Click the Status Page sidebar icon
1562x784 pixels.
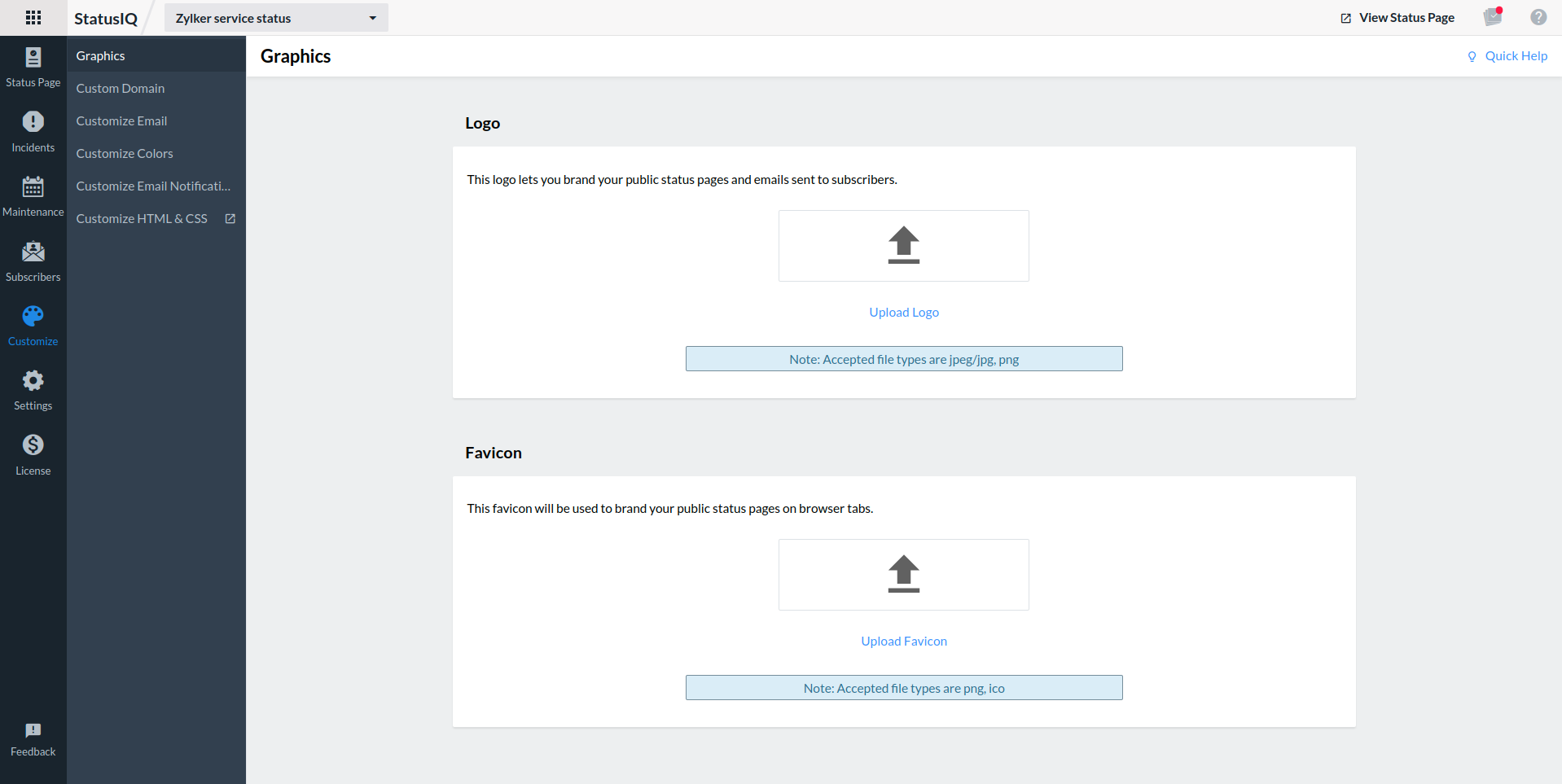(33, 58)
